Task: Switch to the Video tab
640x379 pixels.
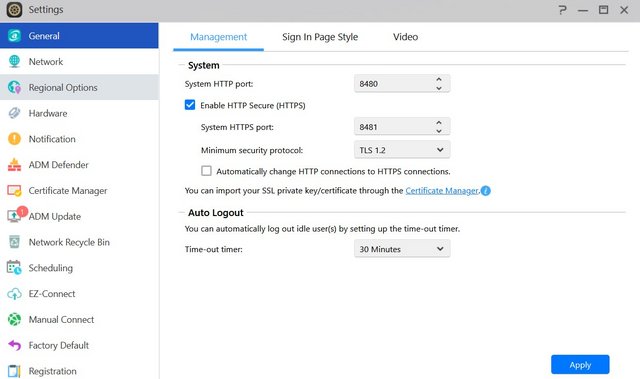Action: click(405, 37)
